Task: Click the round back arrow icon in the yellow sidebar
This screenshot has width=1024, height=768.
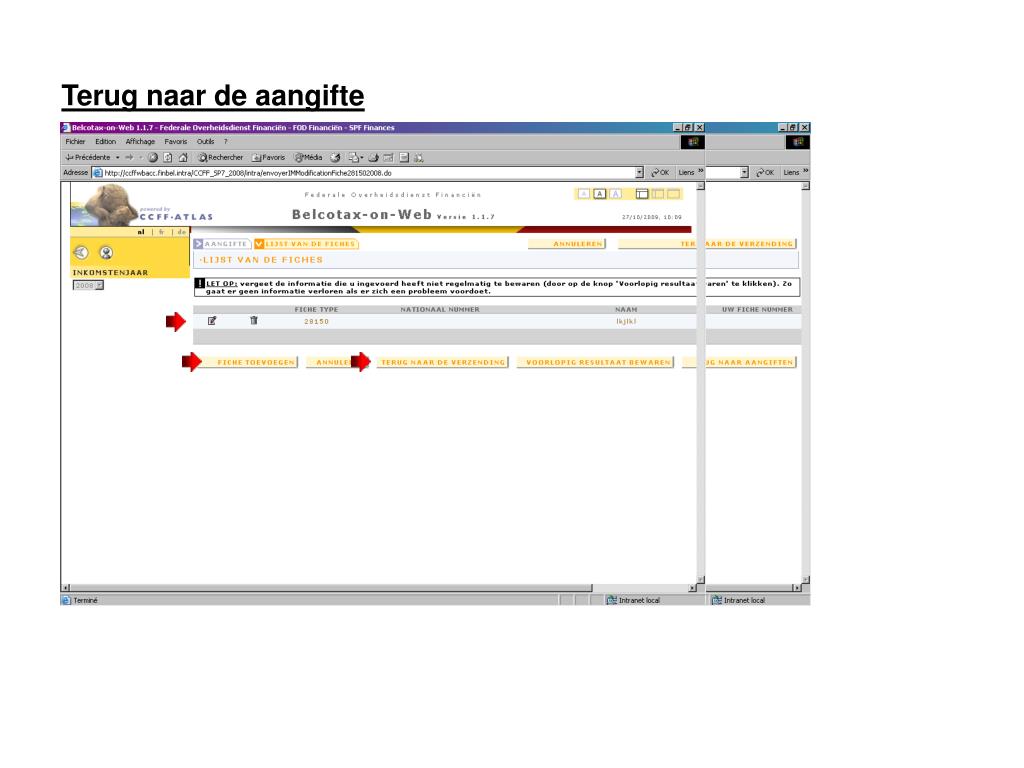Action: click(x=81, y=253)
